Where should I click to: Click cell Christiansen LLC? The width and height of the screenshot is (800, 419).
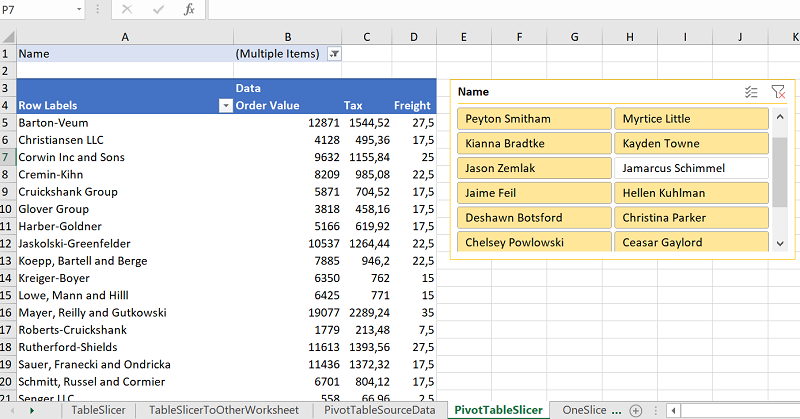pyautogui.click(x=125, y=140)
